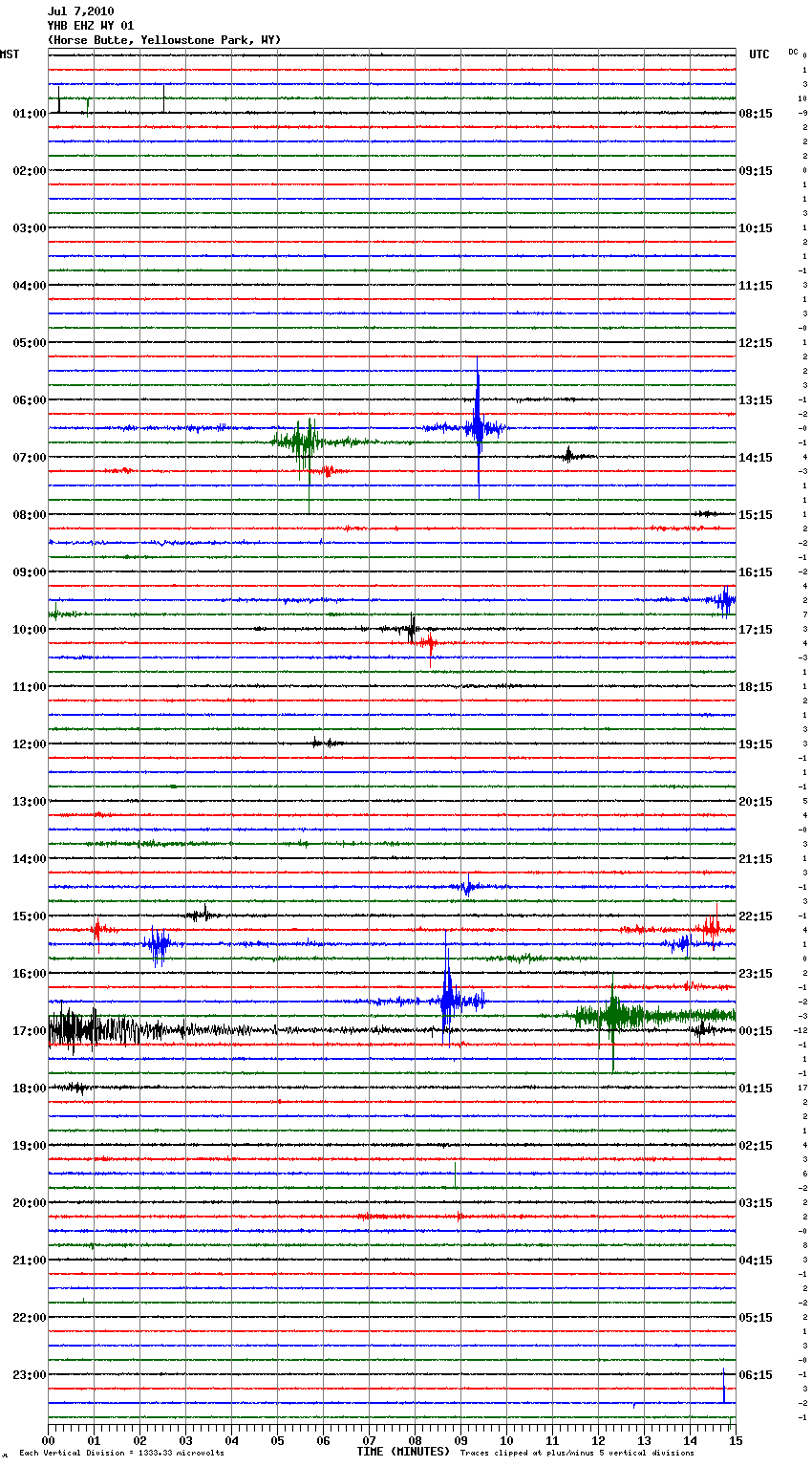Click the "TIME (MINUTES)" axis title
This screenshot has height=1466, width=812.
pyautogui.click(x=403, y=1452)
